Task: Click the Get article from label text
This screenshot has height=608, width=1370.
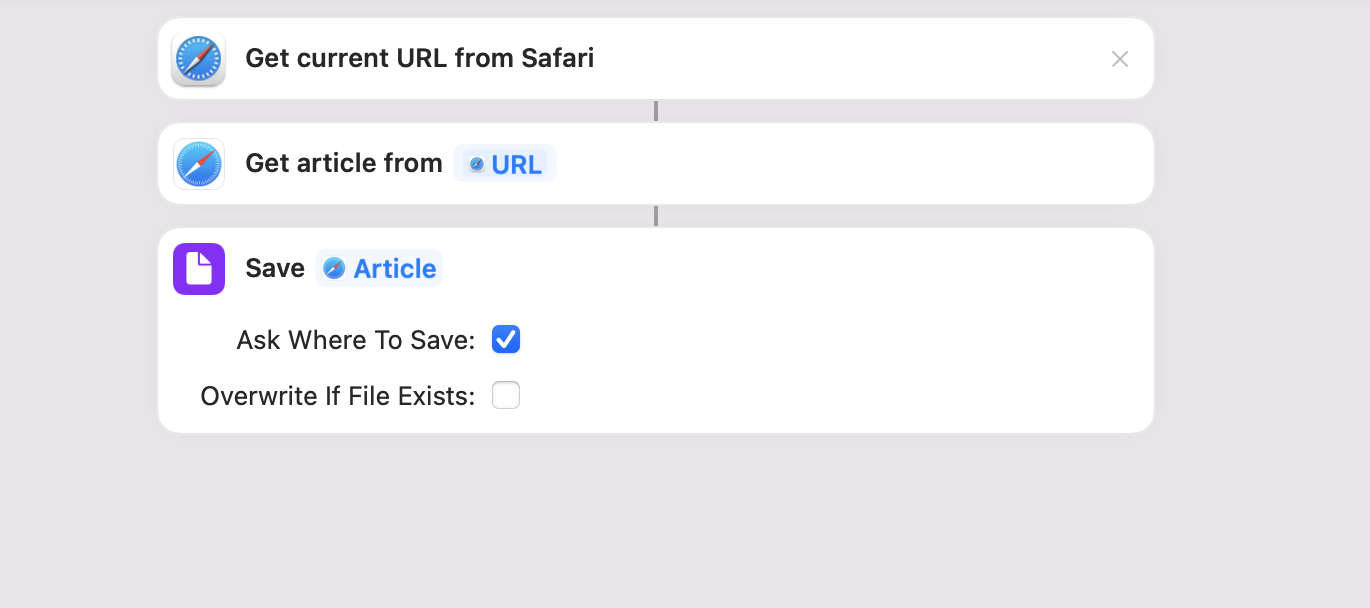Action: pyautogui.click(x=343, y=164)
